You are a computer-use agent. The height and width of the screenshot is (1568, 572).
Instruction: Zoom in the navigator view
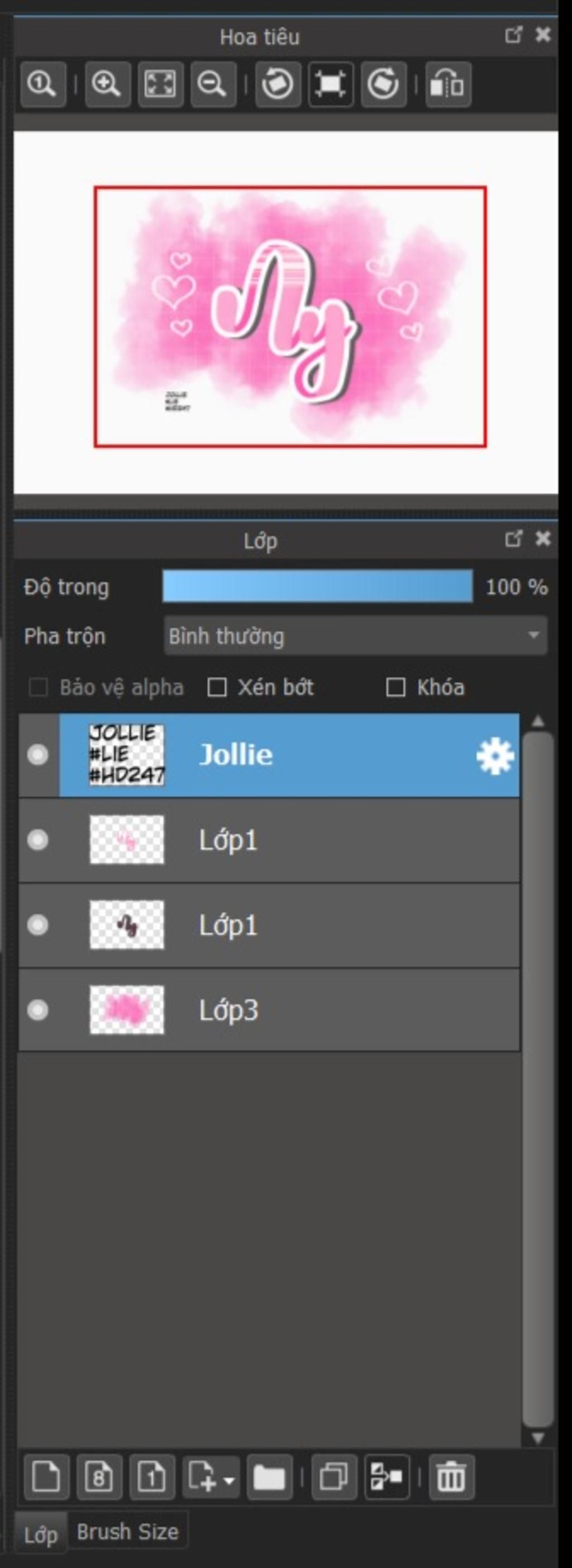click(107, 84)
